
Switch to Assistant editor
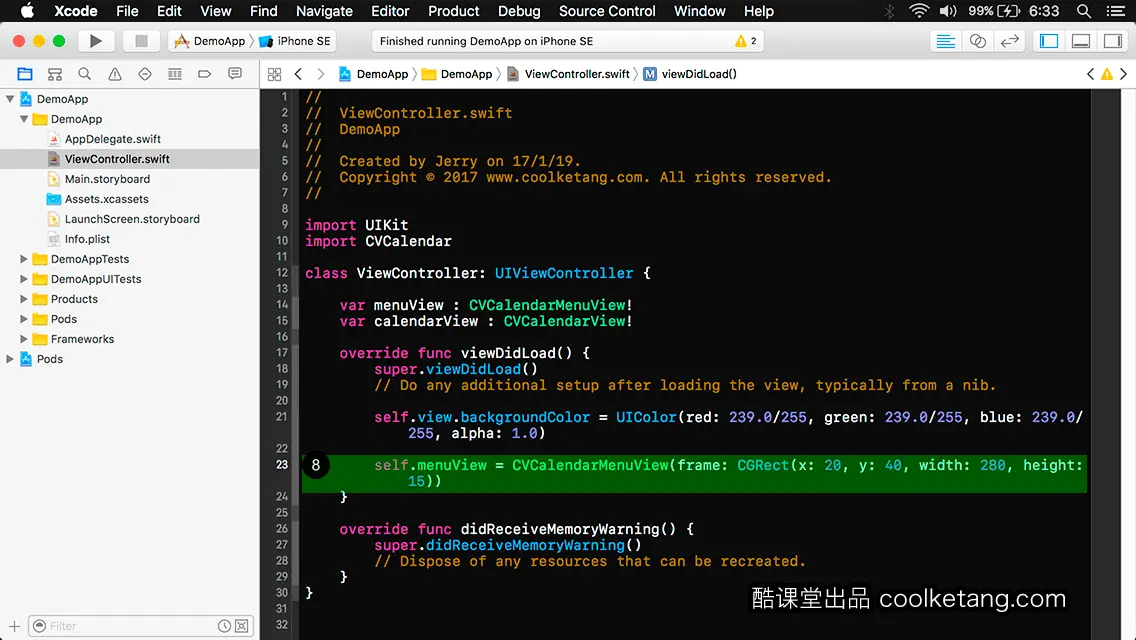point(977,41)
